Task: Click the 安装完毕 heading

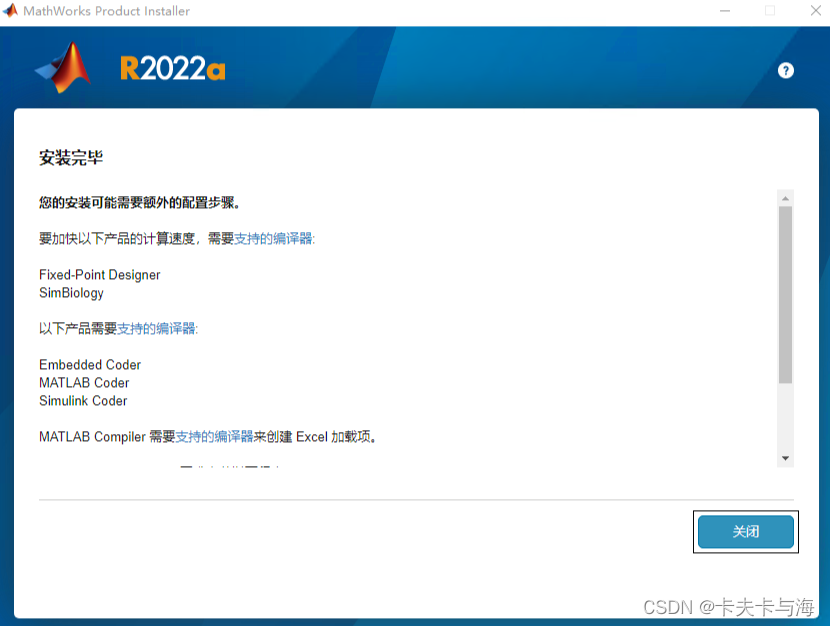Action: tap(71, 157)
